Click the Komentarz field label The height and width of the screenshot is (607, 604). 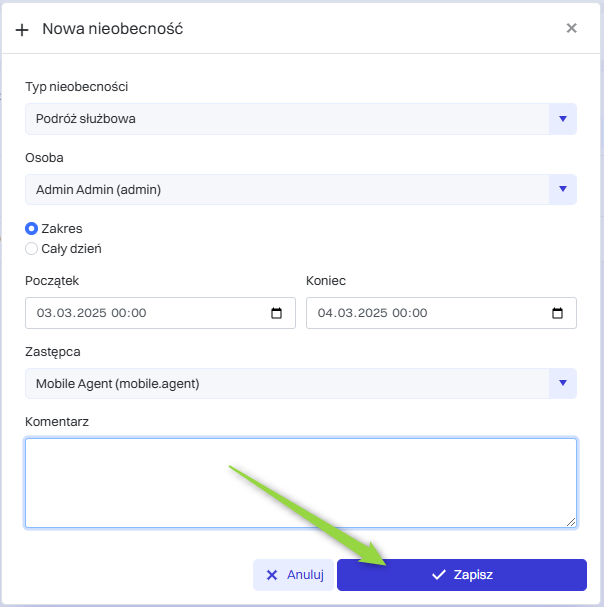[57, 422]
